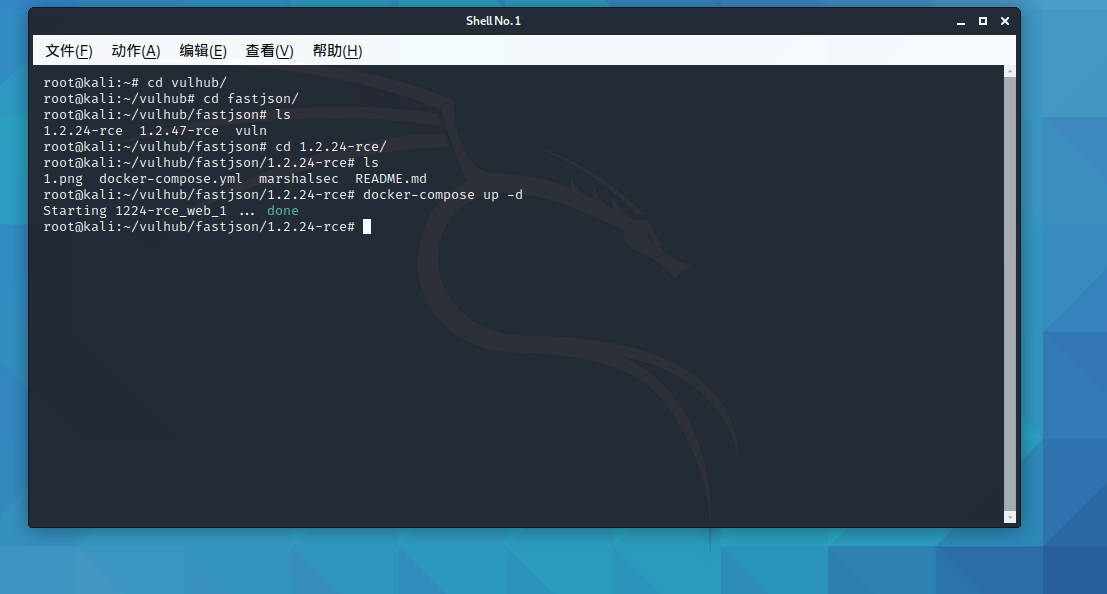Click the 'cd 1.2.24-rce/' command text
The height and width of the screenshot is (594, 1107).
(330, 147)
